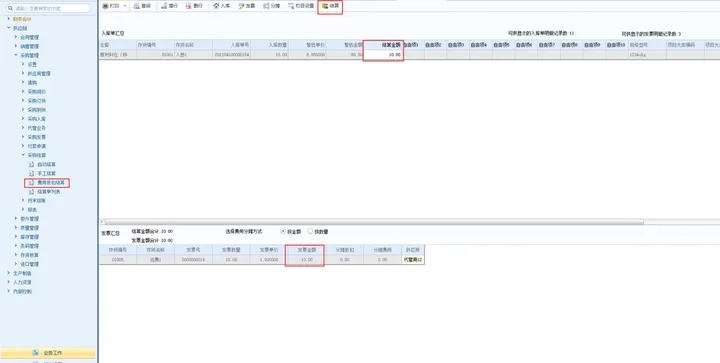Expand the 库存管理 tree node
Screen dimensions: 720x363
coord(16,237)
